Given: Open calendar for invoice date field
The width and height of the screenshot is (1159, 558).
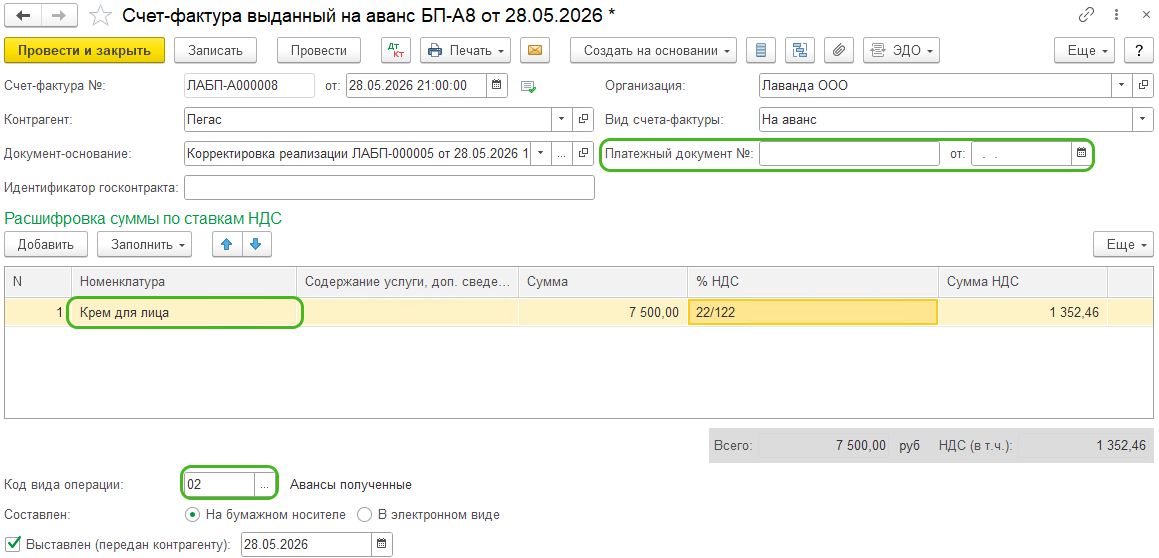Looking at the screenshot, I should pyautogui.click(x=497, y=85).
